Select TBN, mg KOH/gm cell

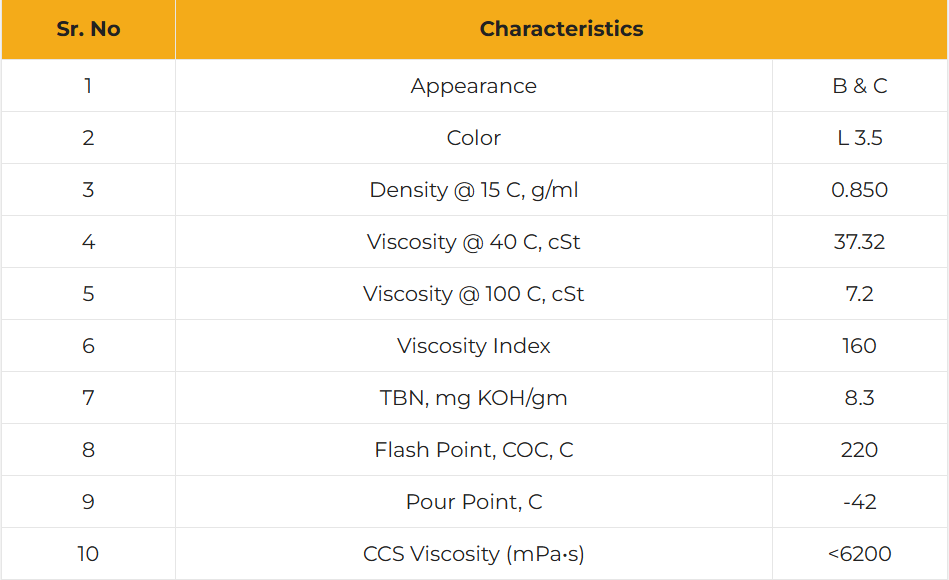tap(474, 398)
